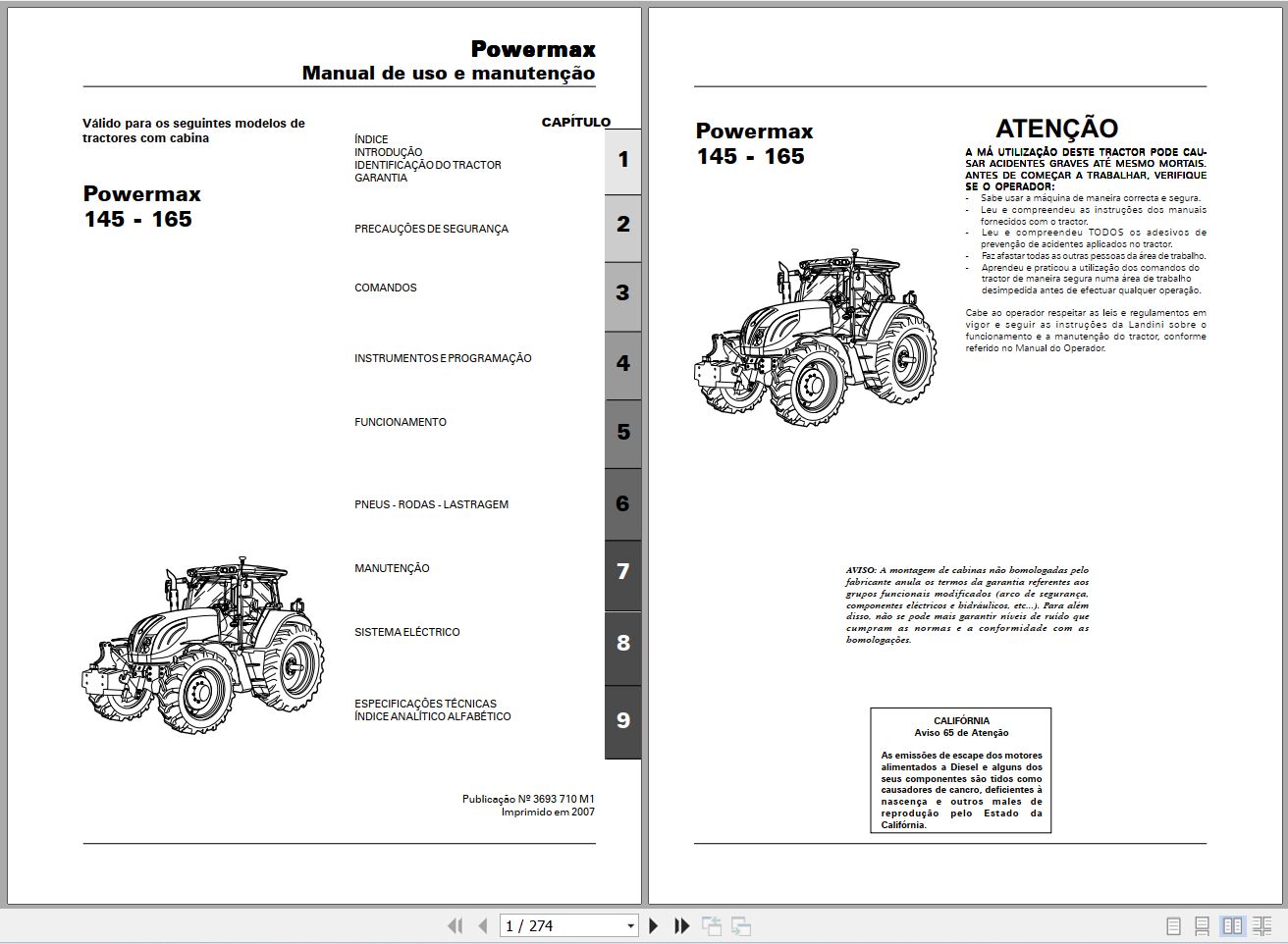Screen dimensions: 1288x944
Task: Select chapter tab 3
Action: pyautogui.click(x=622, y=295)
